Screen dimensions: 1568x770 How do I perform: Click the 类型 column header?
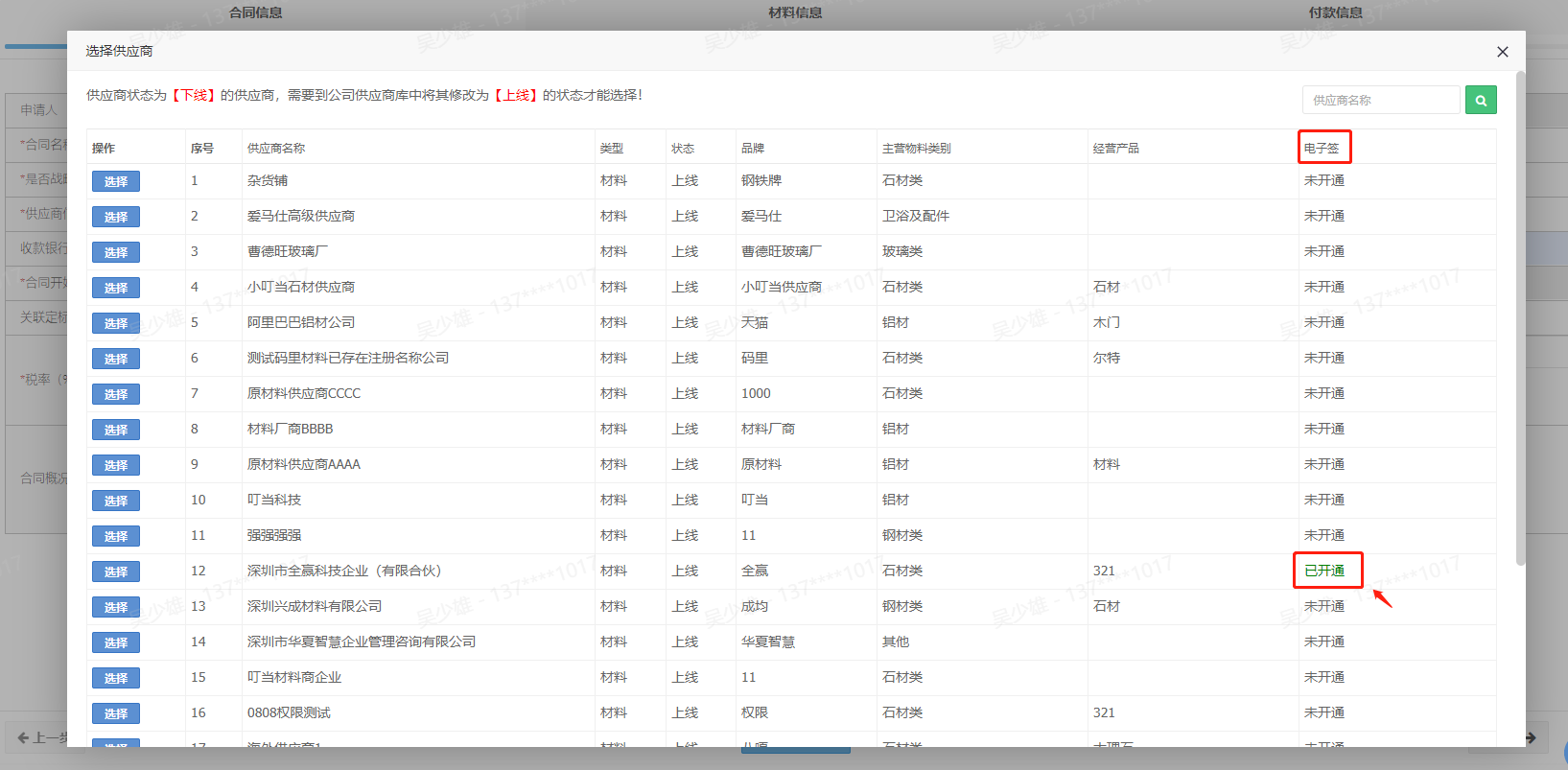point(612,148)
